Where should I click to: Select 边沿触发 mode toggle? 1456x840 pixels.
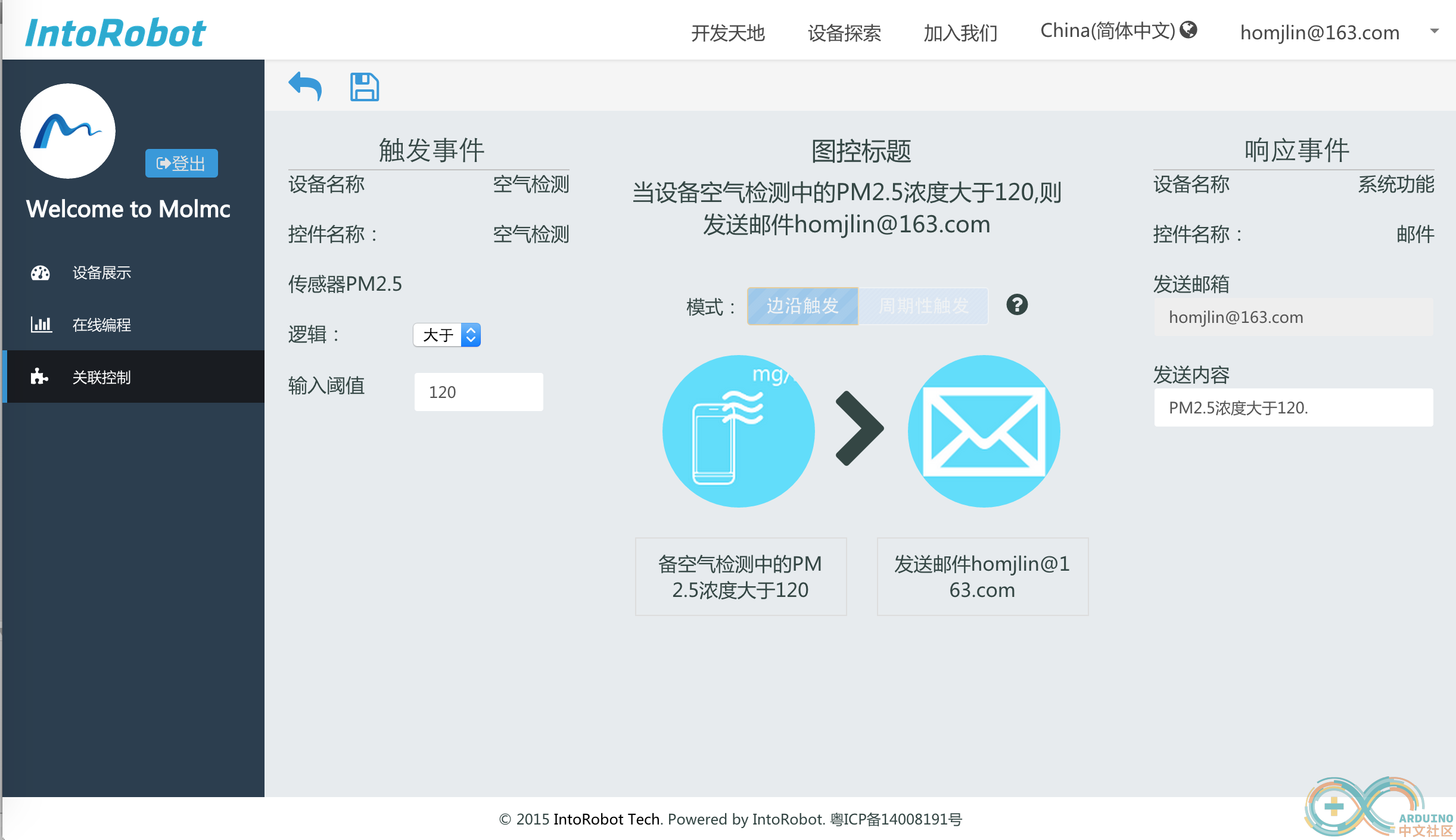(x=802, y=306)
